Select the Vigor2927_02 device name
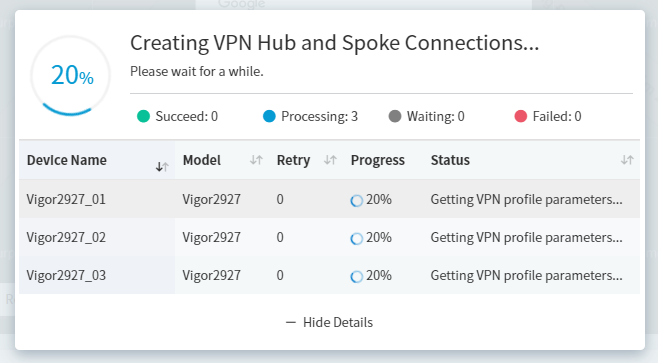Screen dimensions: 658x363 (66, 238)
